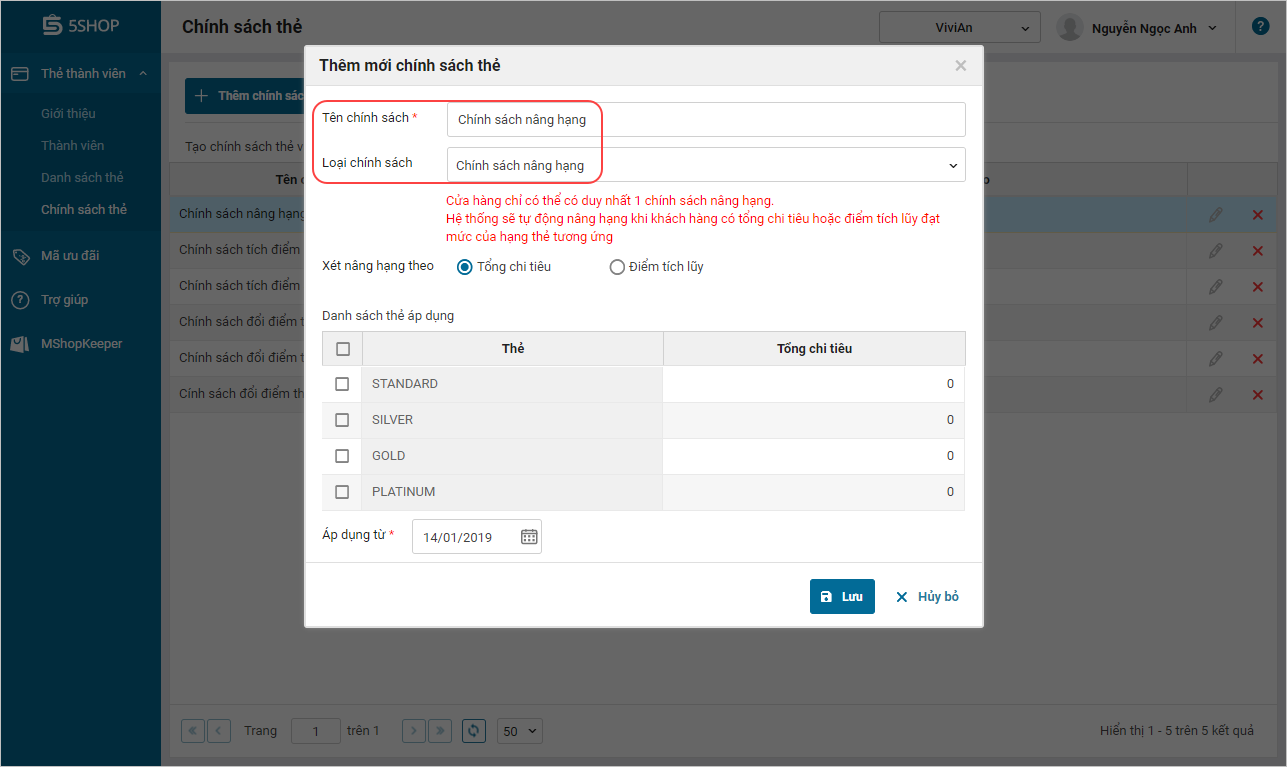
Task: Click the MShopKeeper shop icon
Action: (20, 344)
